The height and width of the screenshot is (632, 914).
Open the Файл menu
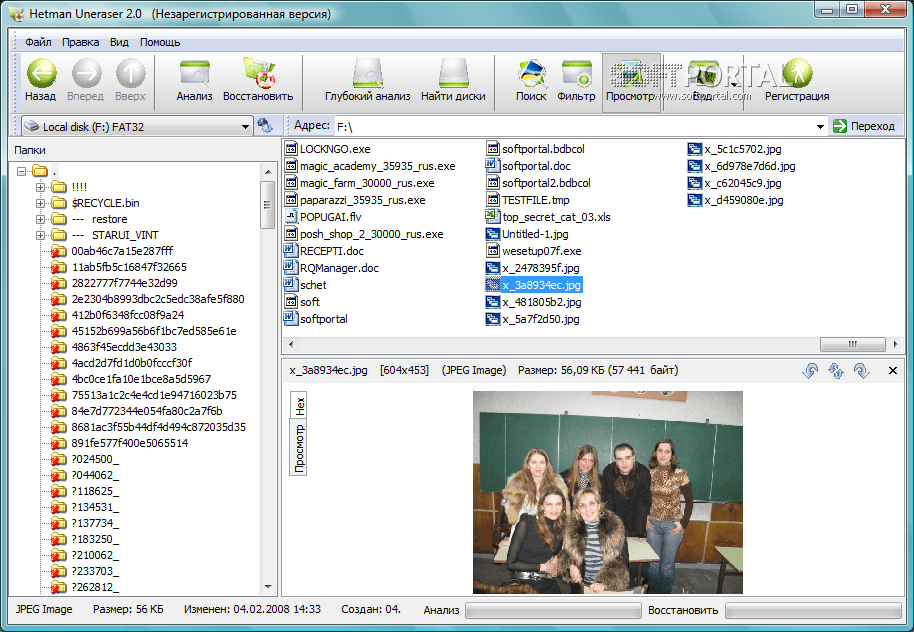point(38,42)
